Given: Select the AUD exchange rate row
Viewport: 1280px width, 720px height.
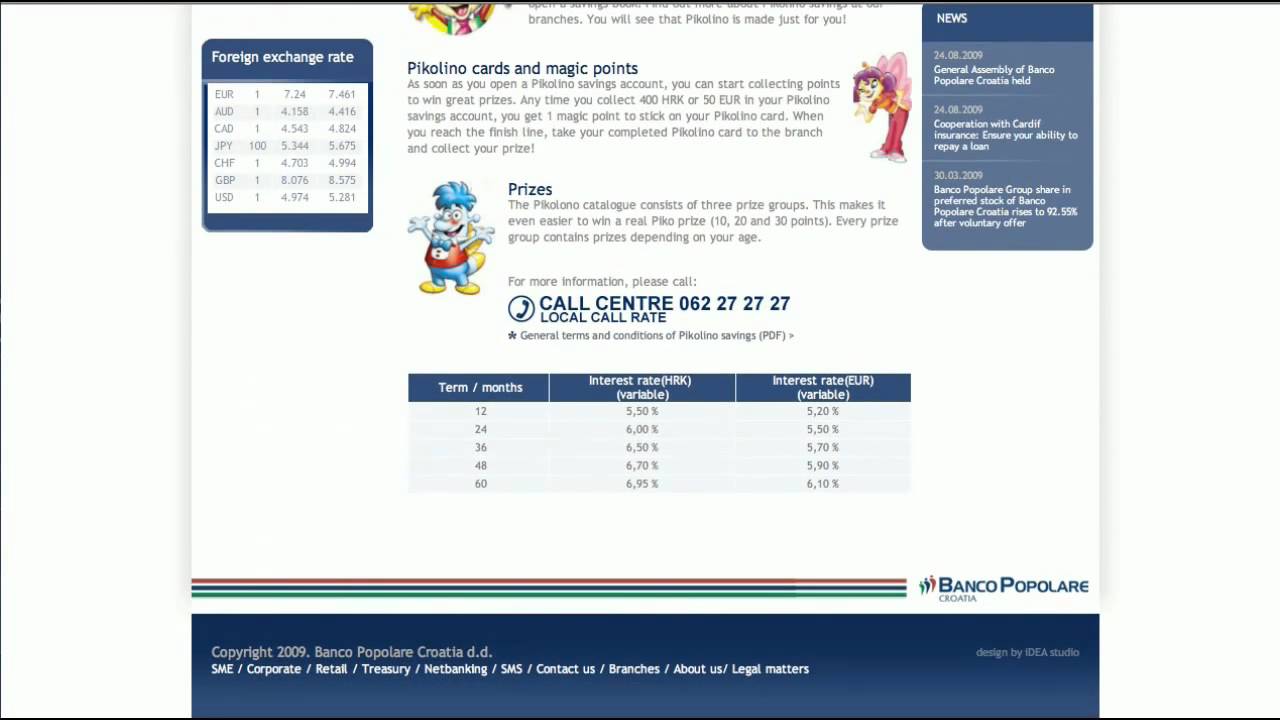Looking at the screenshot, I should (286, 112).
